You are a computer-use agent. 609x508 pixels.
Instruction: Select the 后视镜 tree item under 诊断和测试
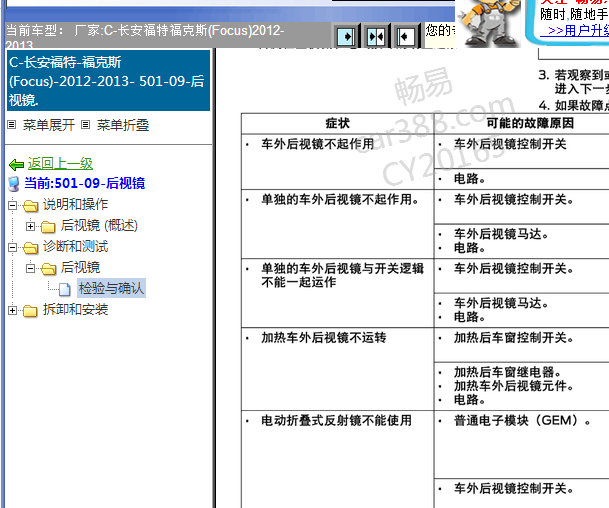(x=80, y=267)
